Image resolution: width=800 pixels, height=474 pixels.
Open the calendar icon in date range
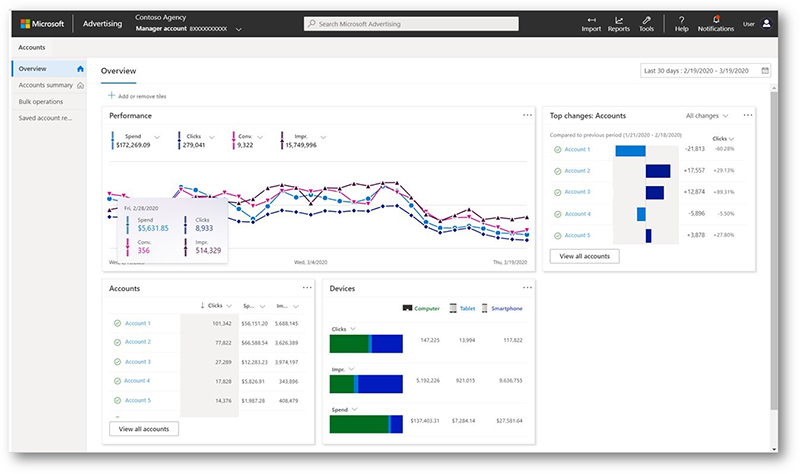(x=765, y=71)
